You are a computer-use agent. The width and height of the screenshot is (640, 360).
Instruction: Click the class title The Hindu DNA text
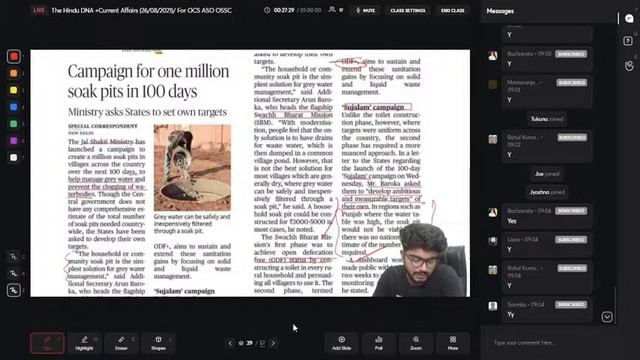tap(142, 10)
